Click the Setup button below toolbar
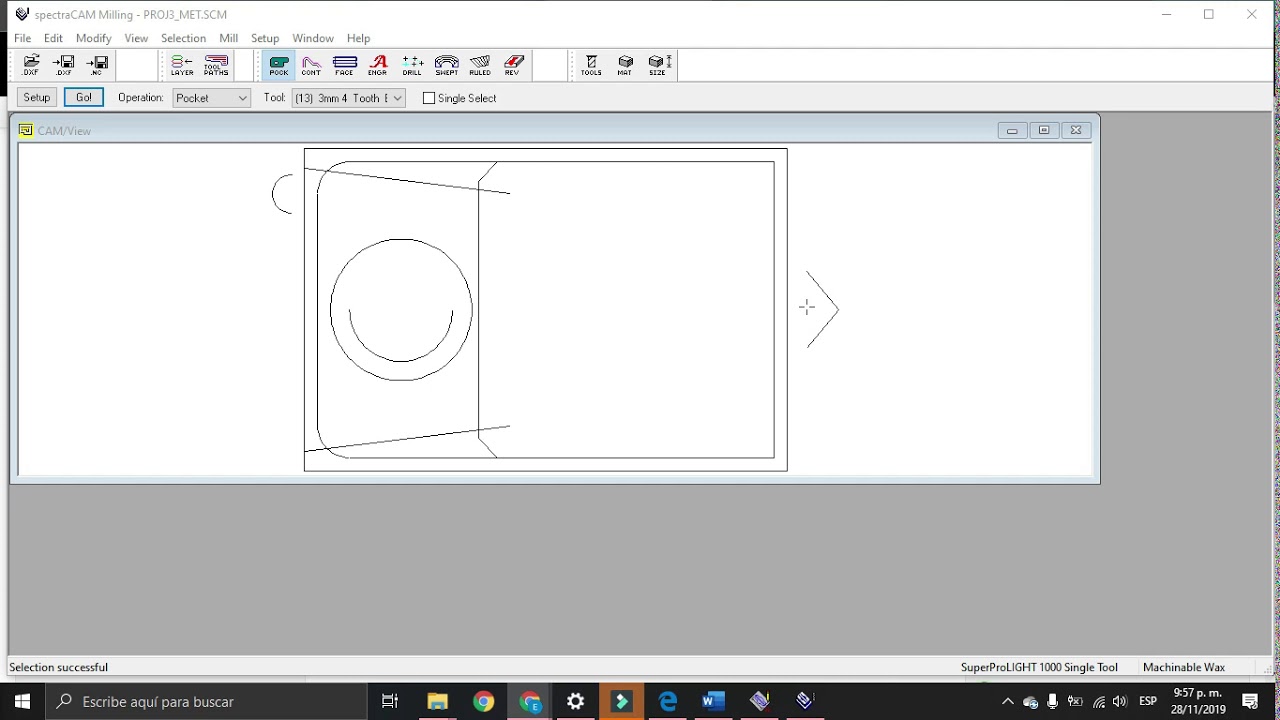Screen dimensions: 1280x720 pyautogui.click(x=37, y=97)
